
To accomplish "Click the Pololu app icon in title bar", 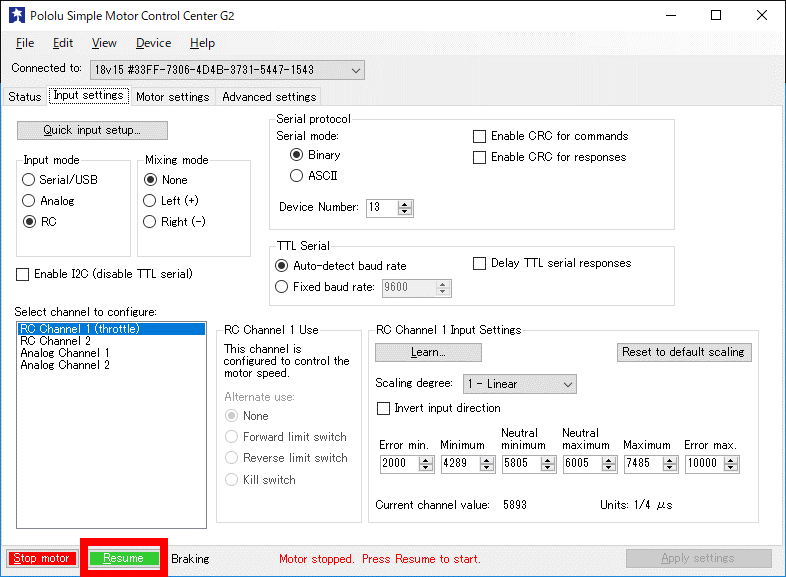I will point(17,15).
